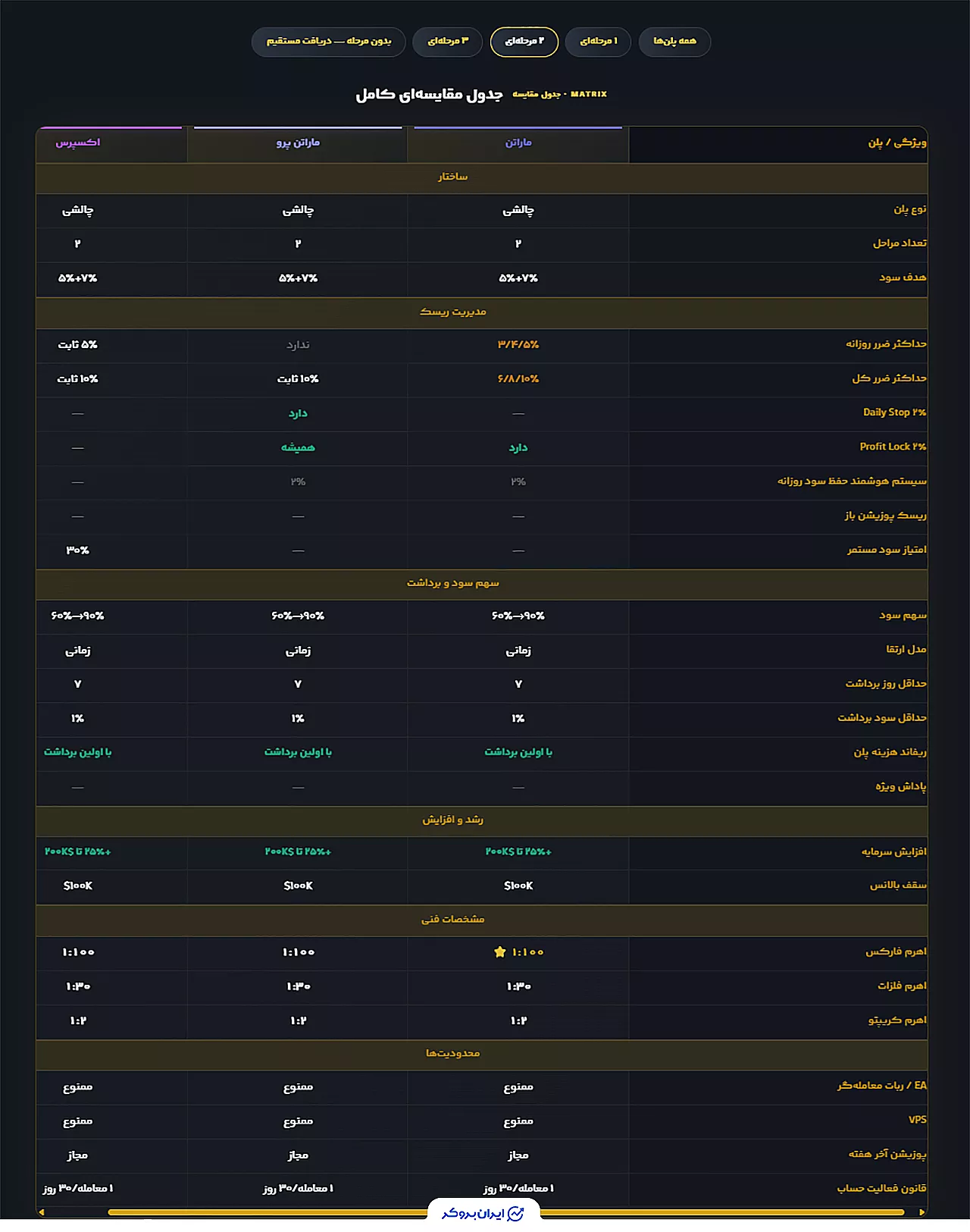Select the همه پلن‌ها filter tab
The width and height of the screenshot is (970, 1232).
tap(674, 41)
